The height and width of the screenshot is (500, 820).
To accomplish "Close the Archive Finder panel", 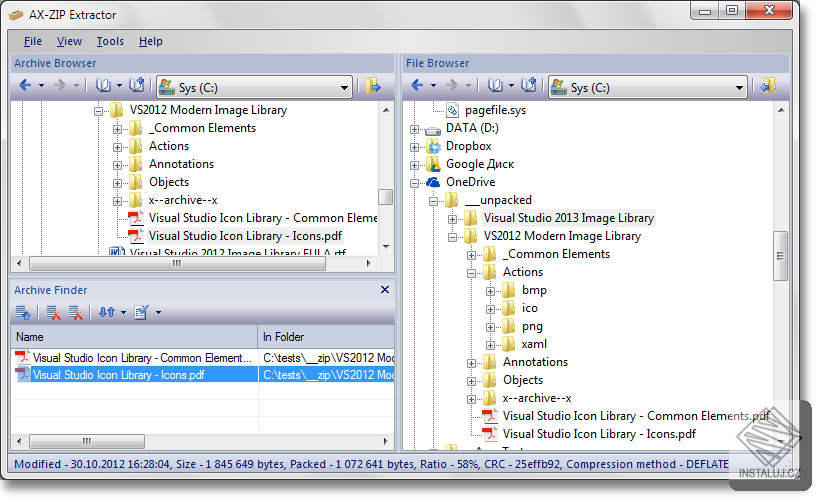I will [385, 290].
